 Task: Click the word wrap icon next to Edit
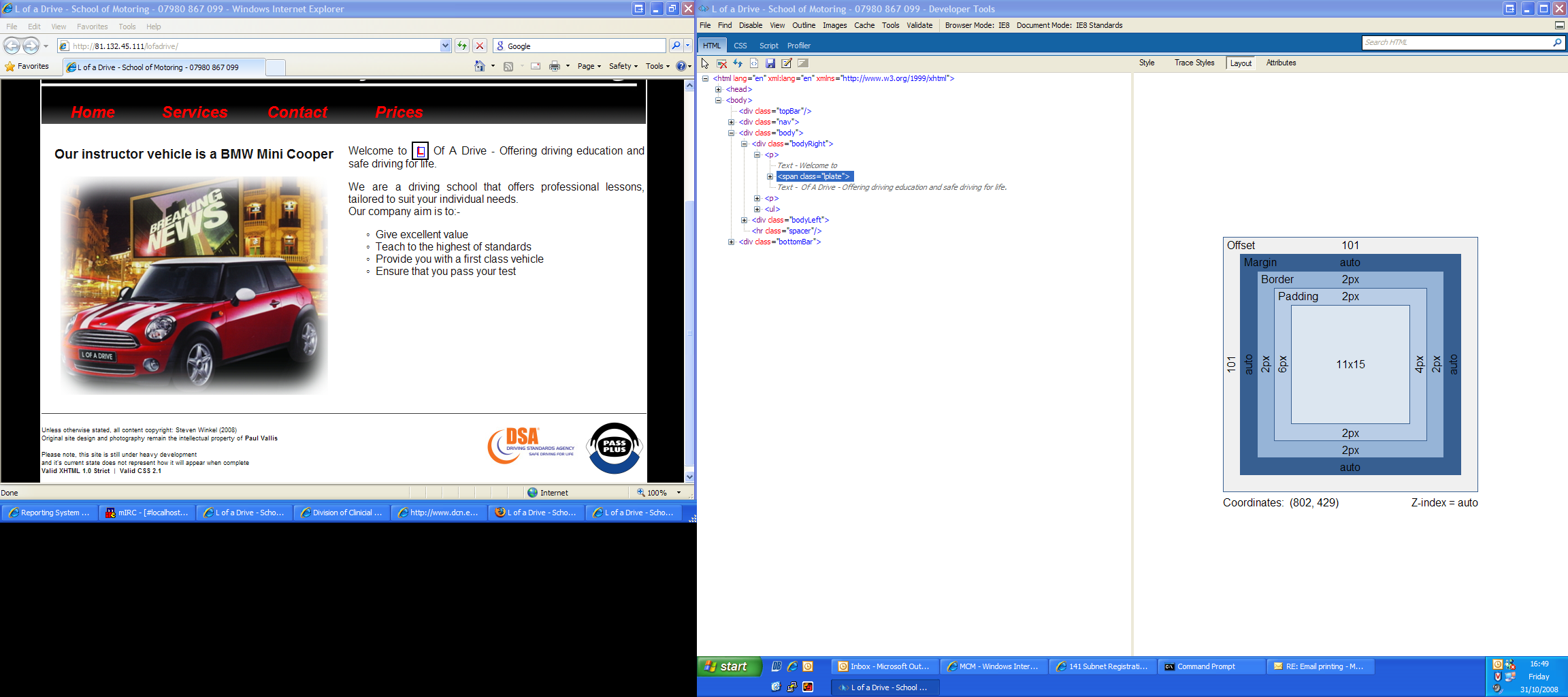click(803, 63)
